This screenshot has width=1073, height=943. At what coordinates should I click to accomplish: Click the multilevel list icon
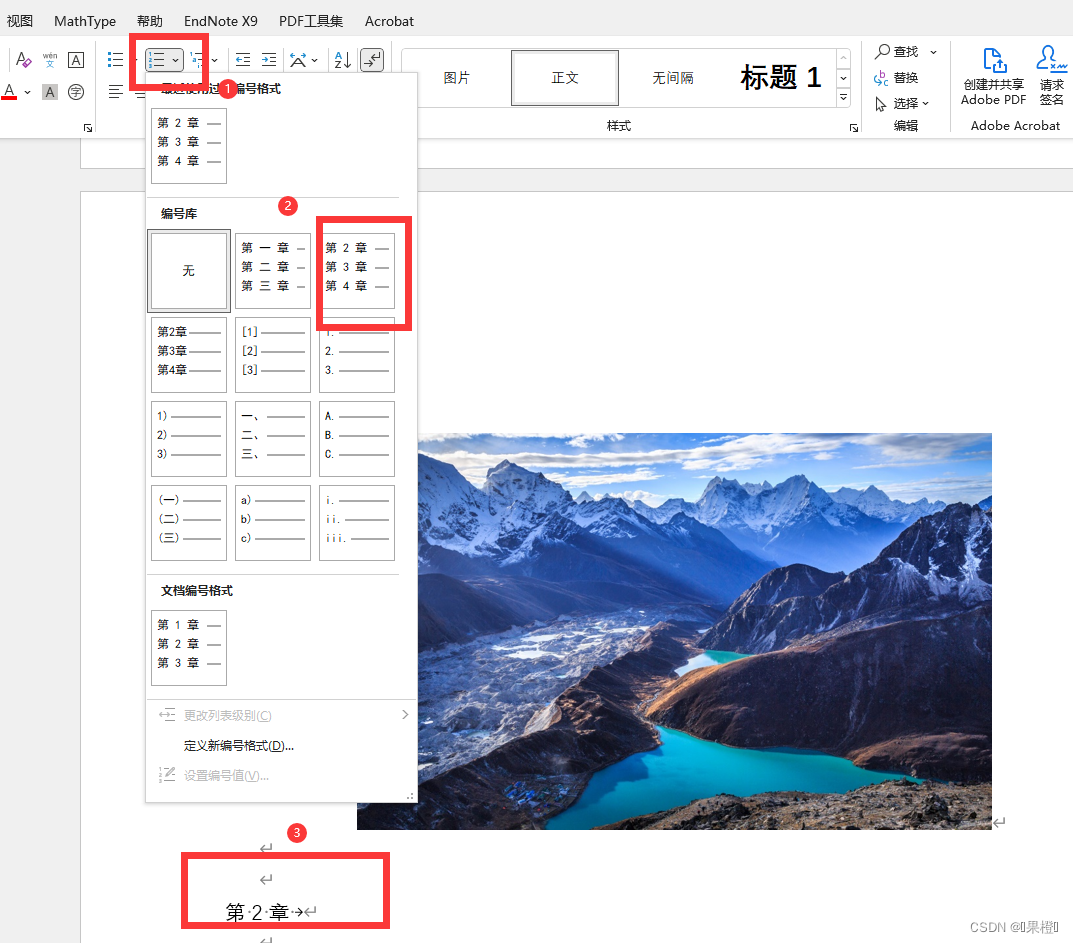197,60
